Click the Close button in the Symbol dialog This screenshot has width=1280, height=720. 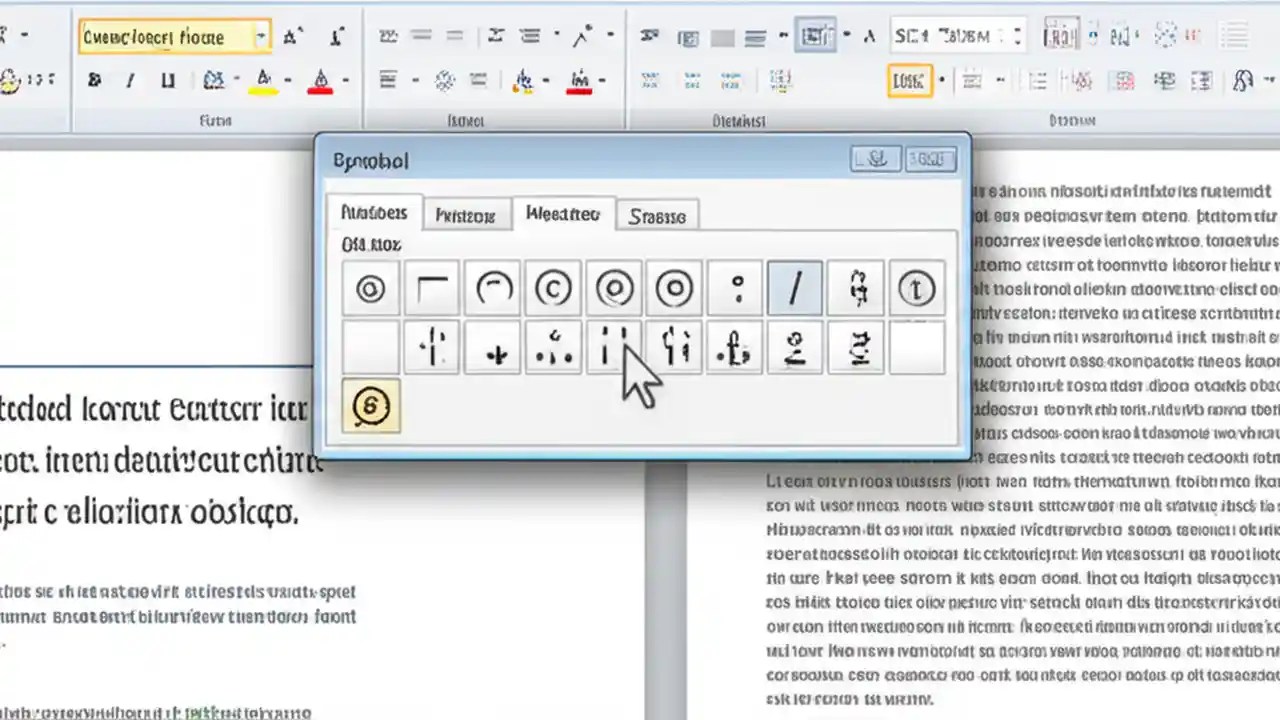(929, 158)
